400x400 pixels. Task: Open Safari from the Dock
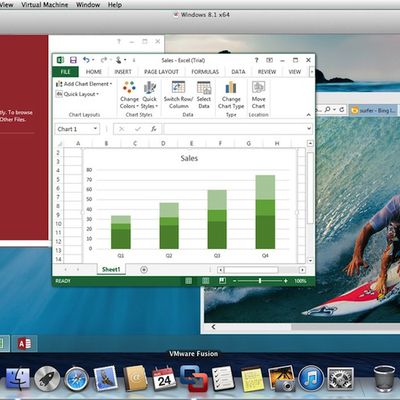(x=76, y=379)
